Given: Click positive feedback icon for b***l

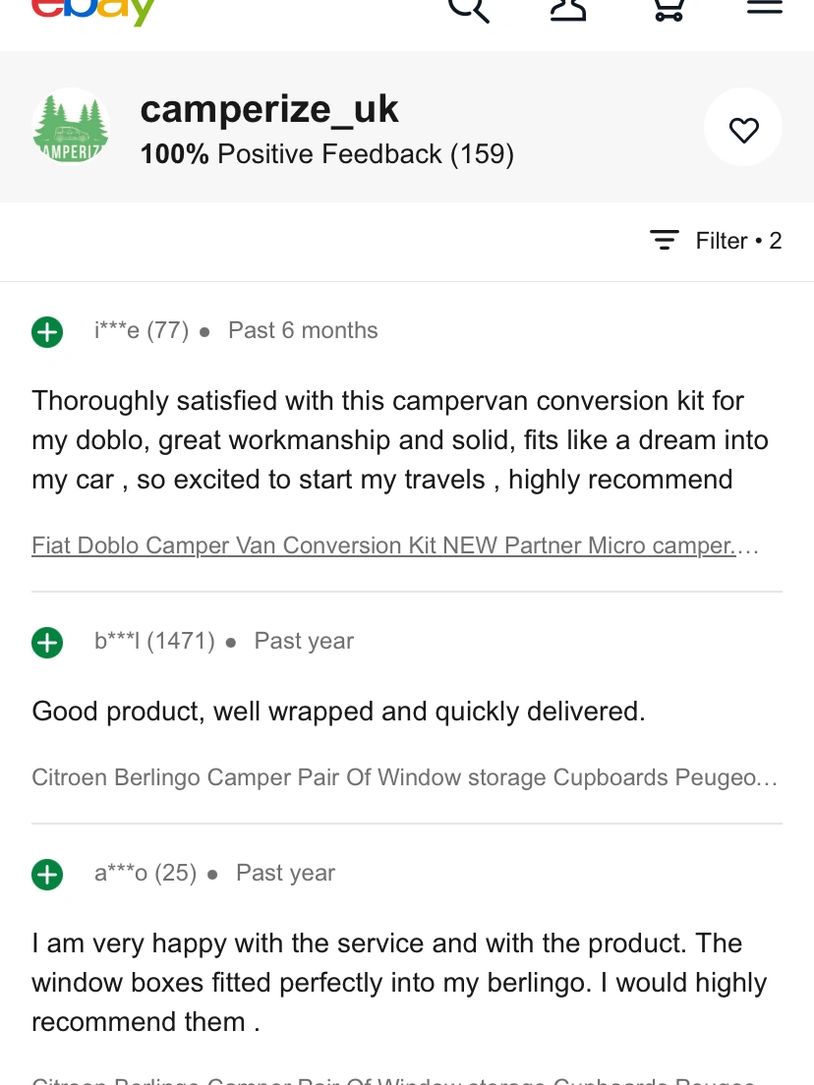Looking at the screenshot, I should point(47,642).
